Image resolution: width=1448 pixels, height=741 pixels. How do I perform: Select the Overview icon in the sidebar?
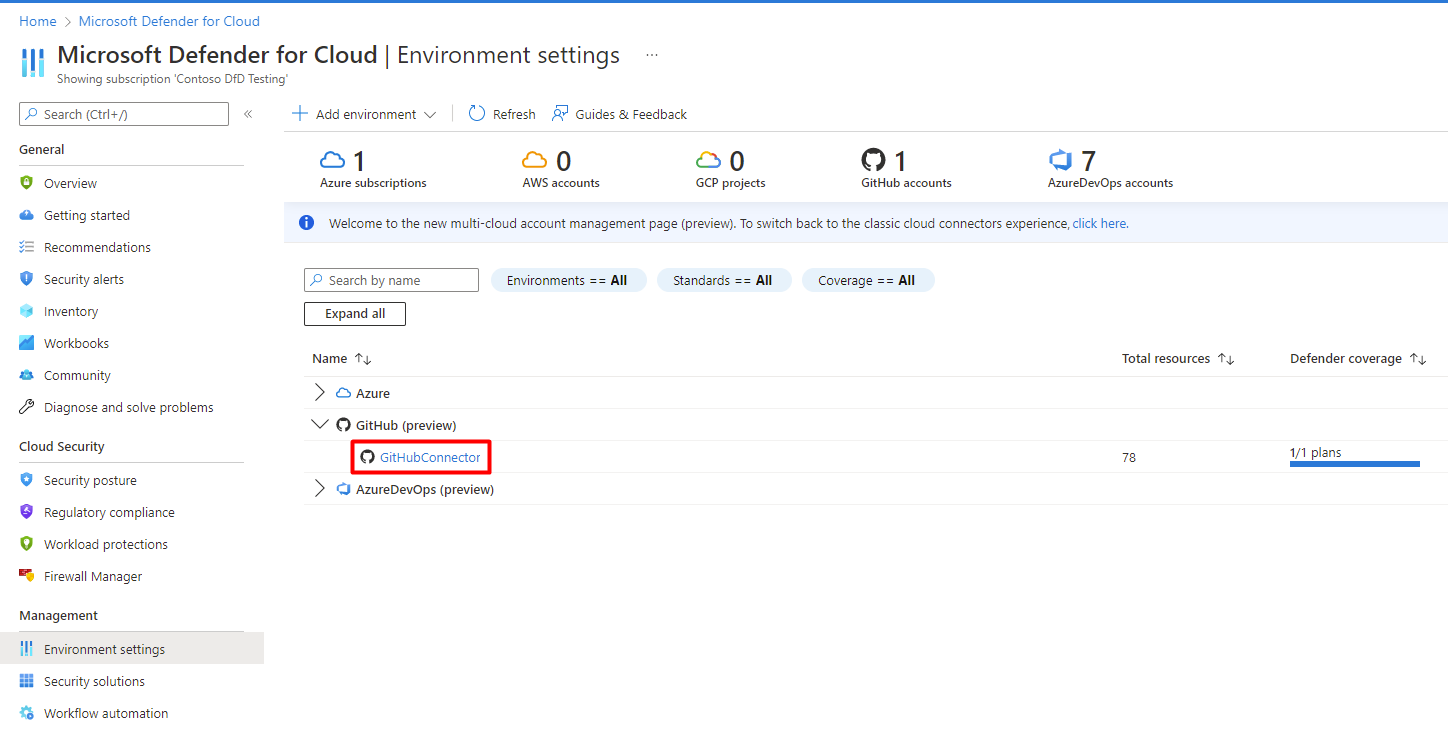click(25, 183)
